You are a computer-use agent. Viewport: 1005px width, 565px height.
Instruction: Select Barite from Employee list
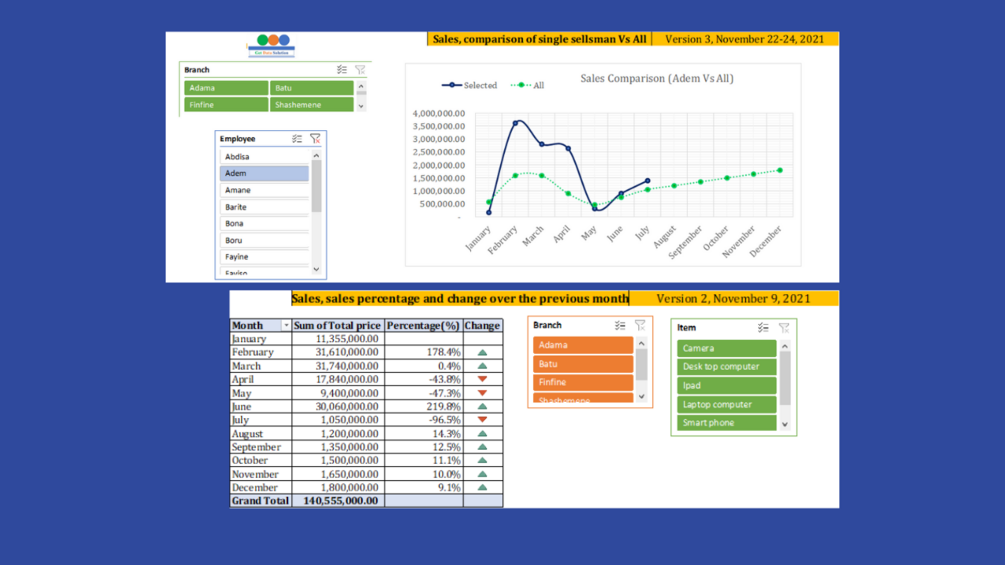[264, 207]
